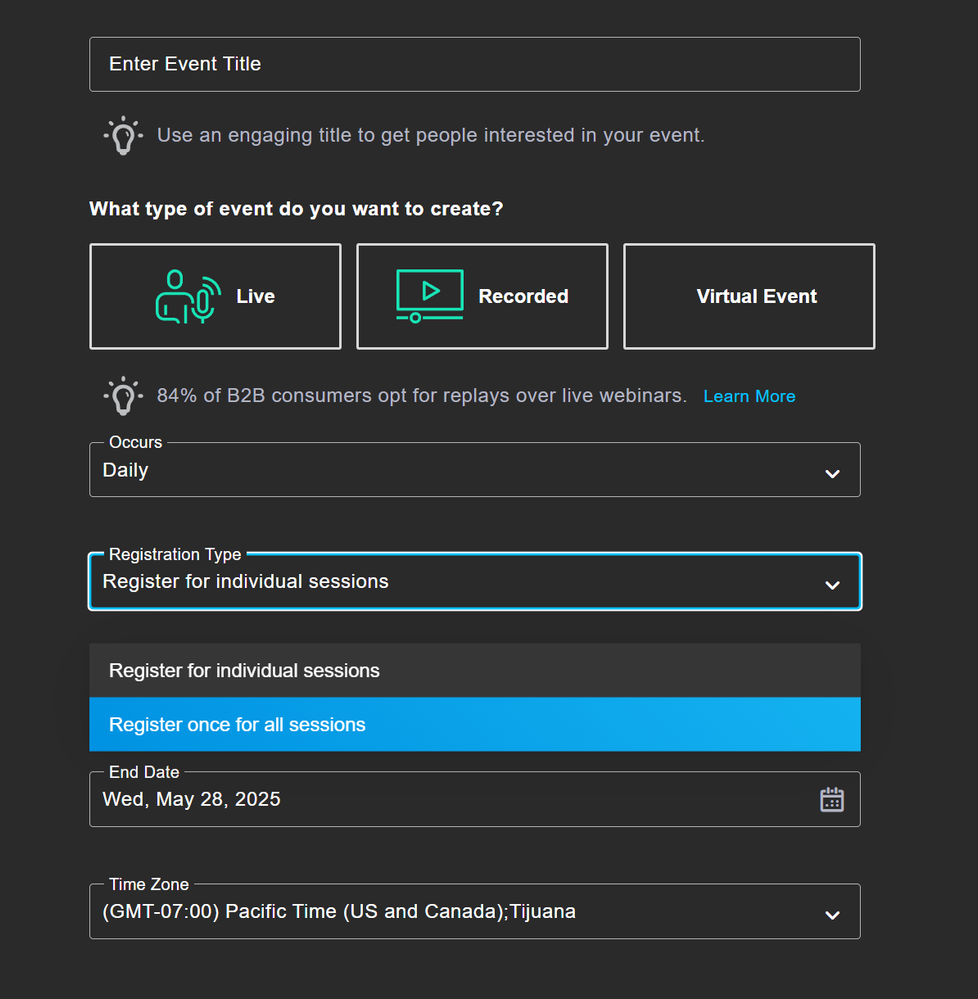Click the lightbulb icon beside B2B statistic
Image resolution: width=978 pixels, height=999 pixels.
click(x=123, y=396)
